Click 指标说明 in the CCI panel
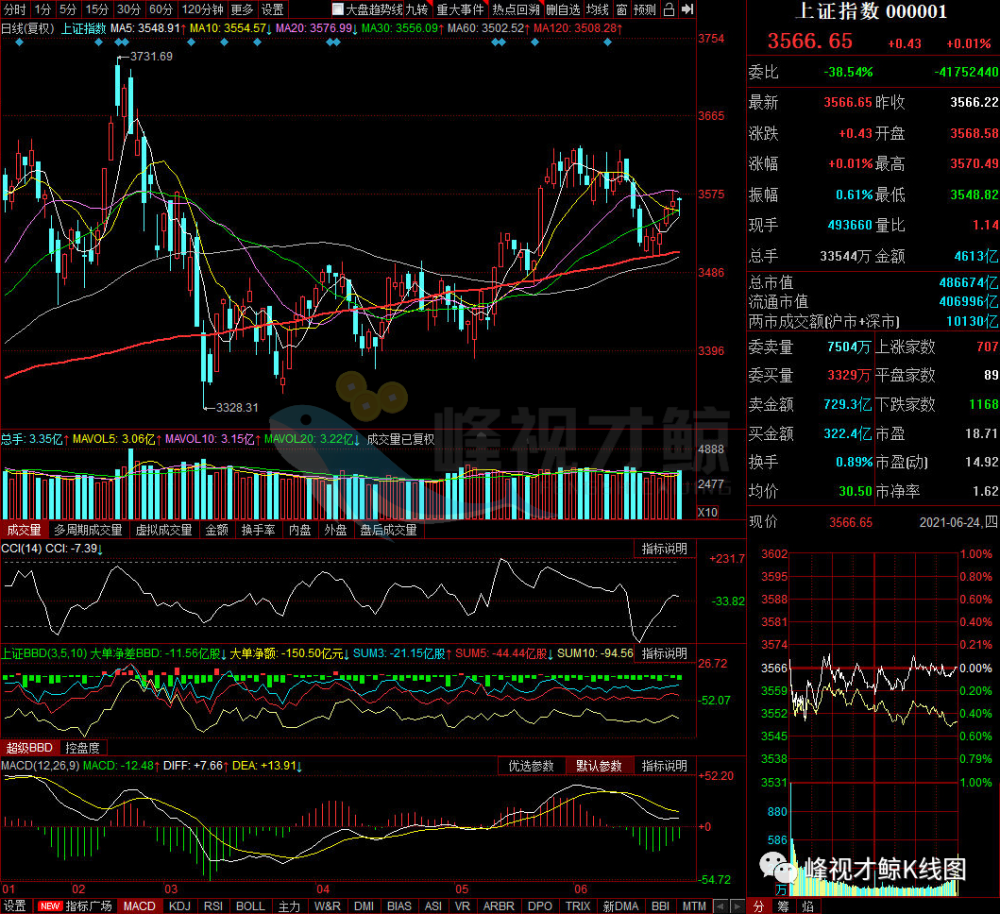The image size is (1000, 914). tap(665, 549)
